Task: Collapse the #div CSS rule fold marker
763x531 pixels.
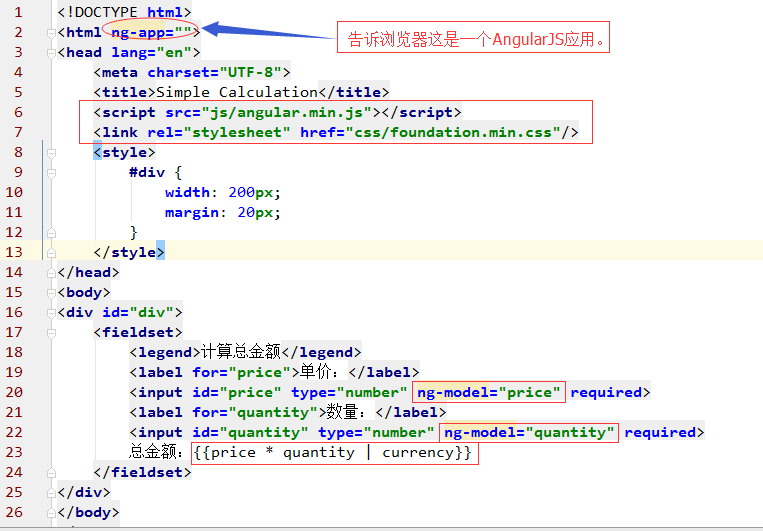Action: pos(51,173)
